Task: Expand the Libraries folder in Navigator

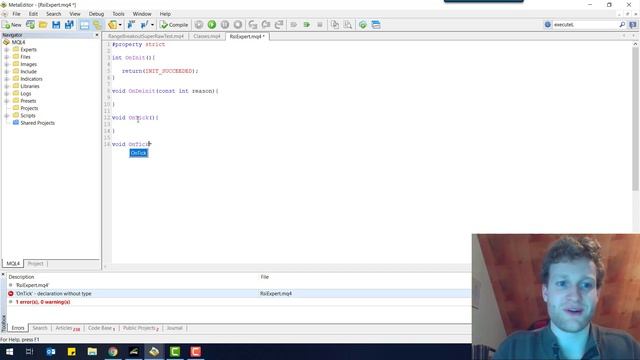Action: 7,86
